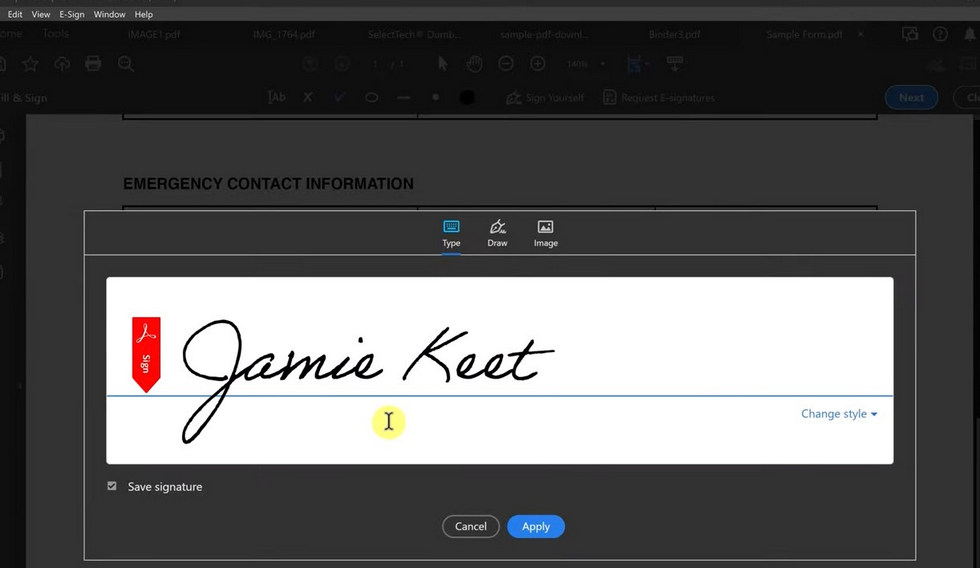Choose the Type signature option
This screenshot has height=568, width=980.
451,232
